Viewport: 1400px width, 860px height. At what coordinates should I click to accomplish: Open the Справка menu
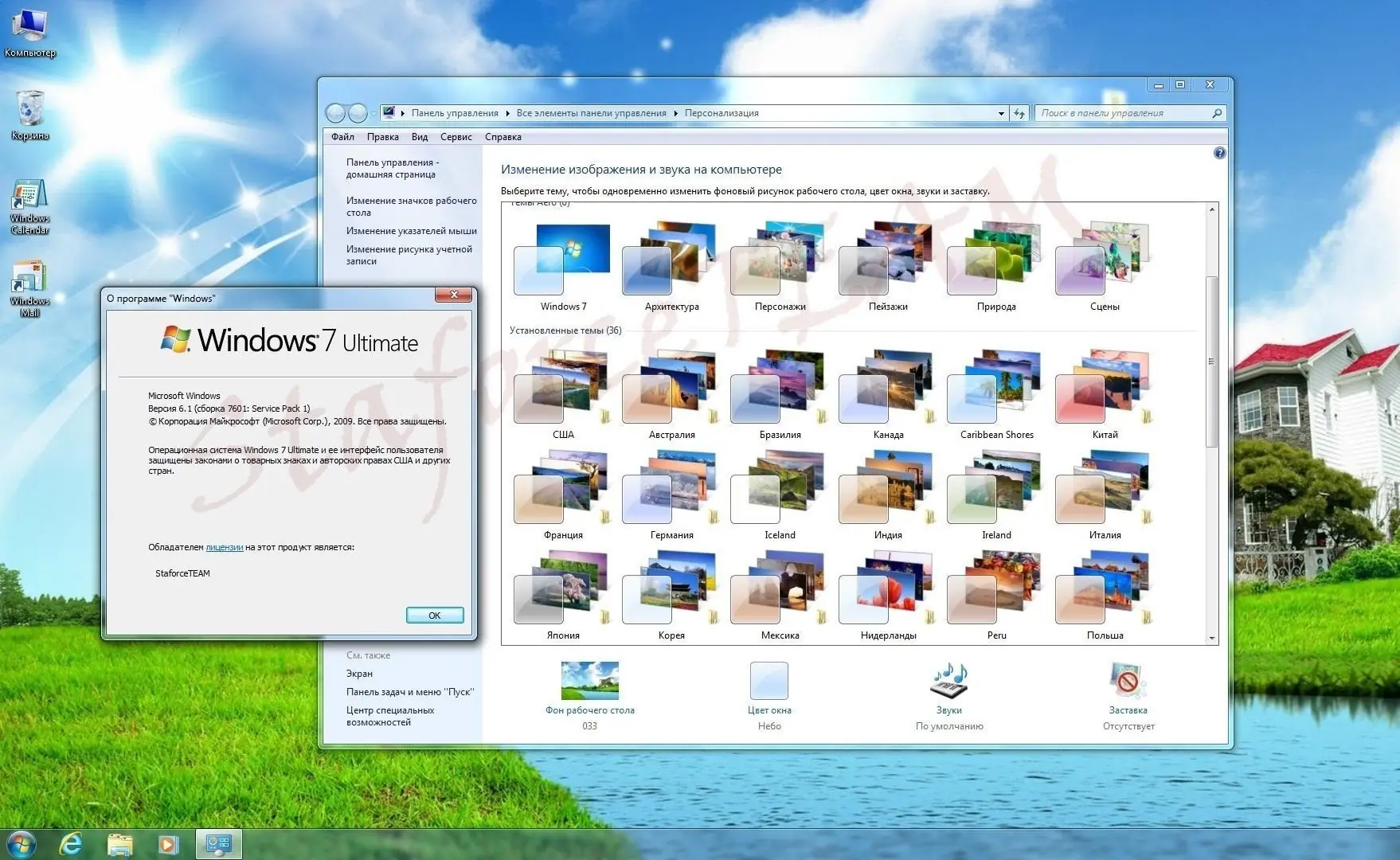[503, 137]
